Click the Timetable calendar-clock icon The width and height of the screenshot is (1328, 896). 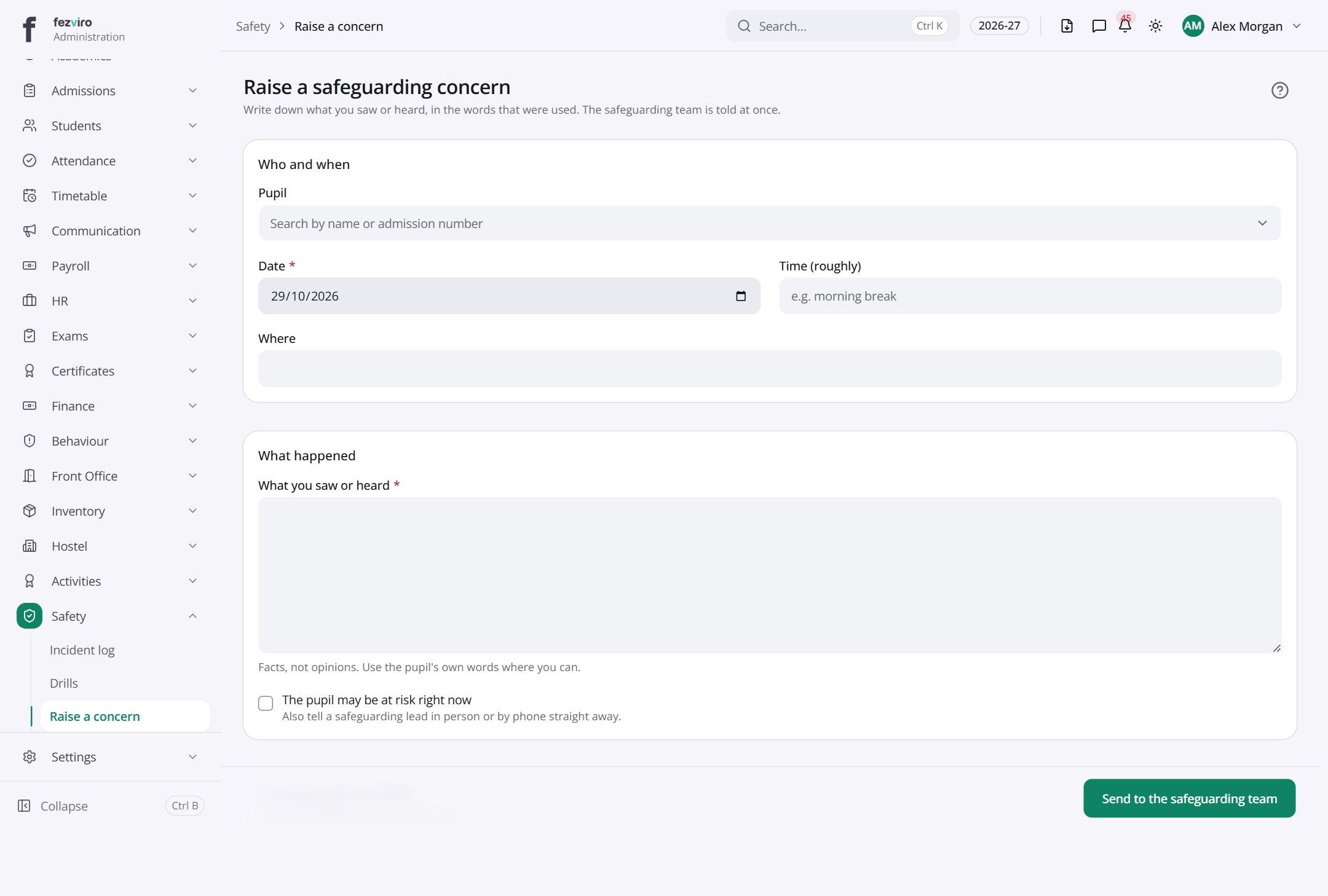pyautogui.click(x=30, y=195)
